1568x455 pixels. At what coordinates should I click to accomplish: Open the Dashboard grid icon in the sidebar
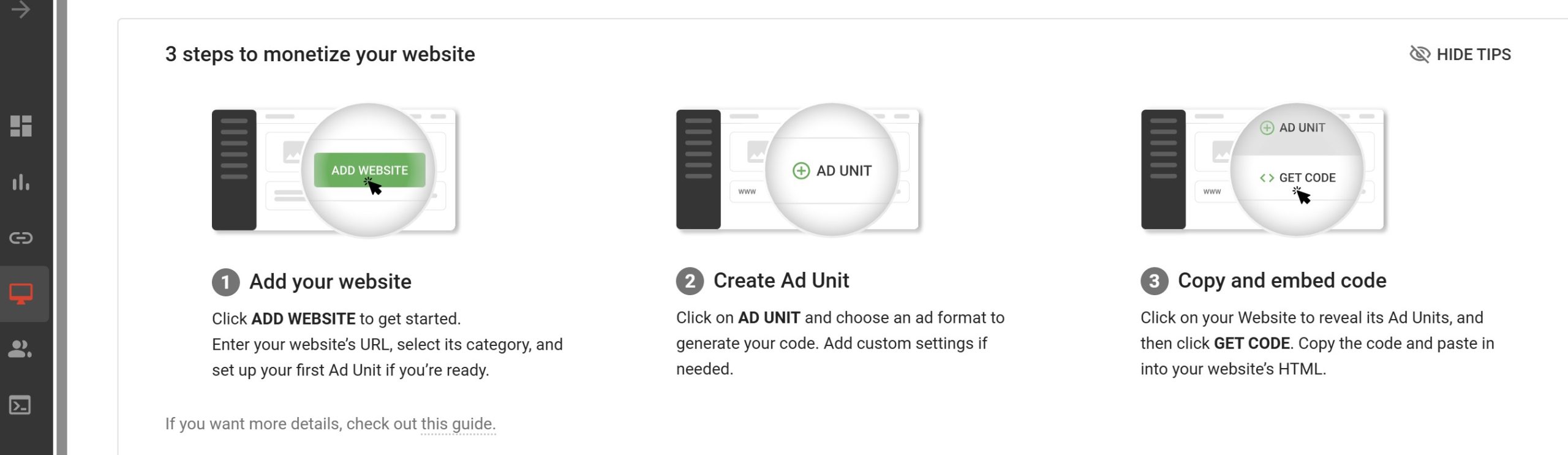coord(21,126)
